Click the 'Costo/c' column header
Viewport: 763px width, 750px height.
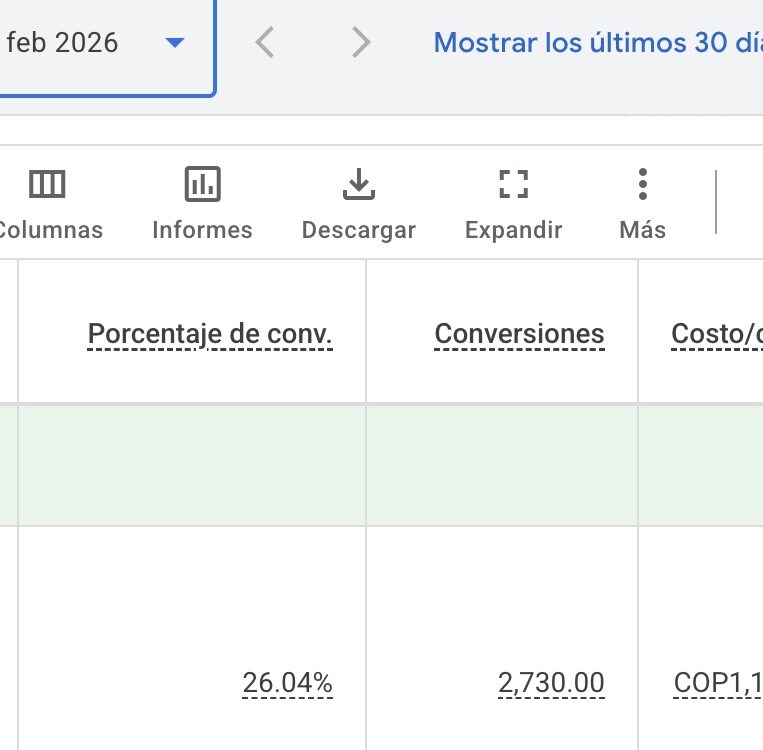[x=716, y=334]
